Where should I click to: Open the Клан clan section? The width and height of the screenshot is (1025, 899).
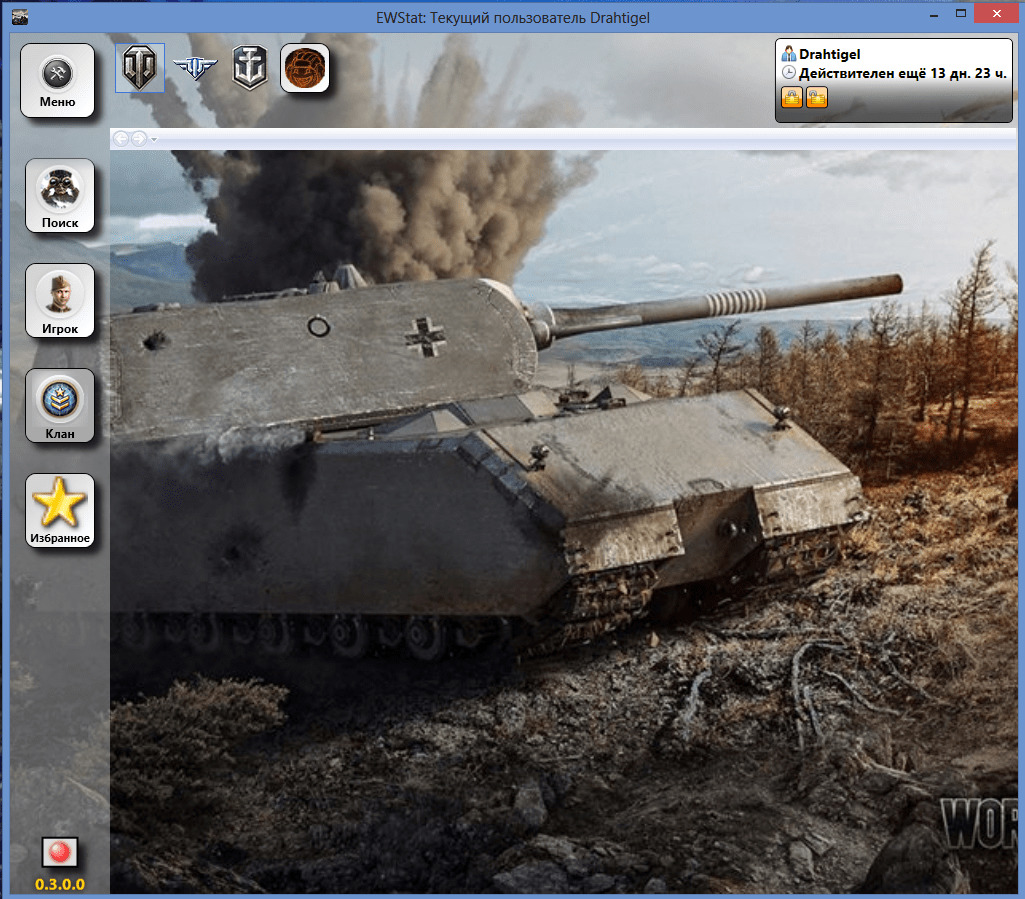point(59,405)
